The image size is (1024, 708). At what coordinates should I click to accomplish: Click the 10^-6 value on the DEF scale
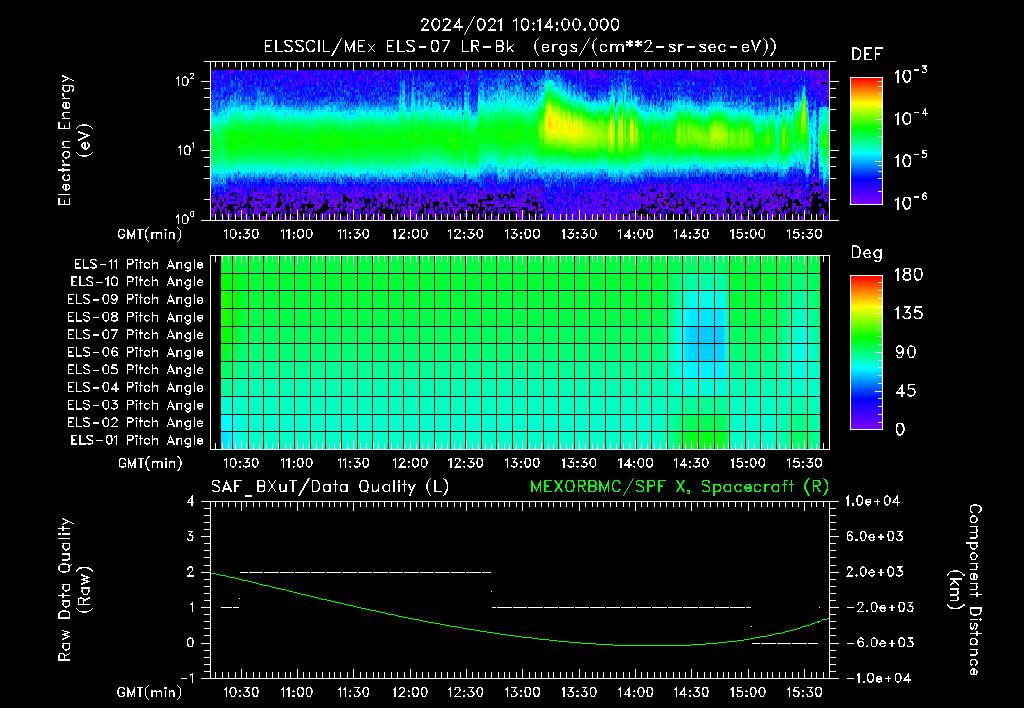point(910,203)
